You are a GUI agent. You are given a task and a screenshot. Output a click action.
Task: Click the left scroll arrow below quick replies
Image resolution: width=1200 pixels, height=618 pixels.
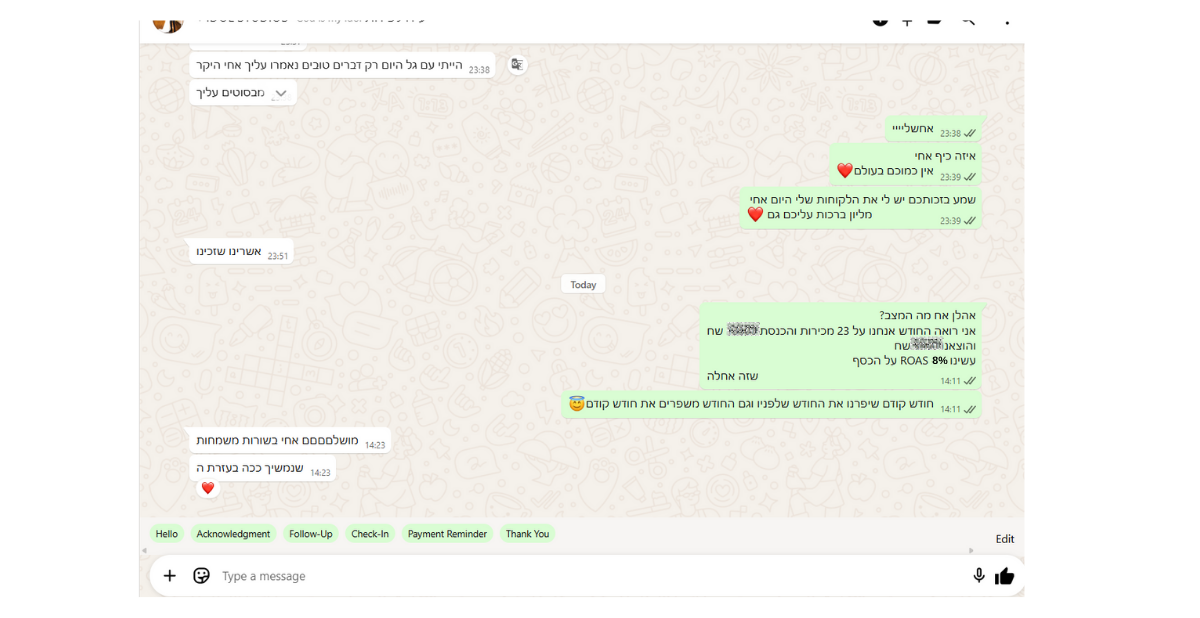coord(144,551)
